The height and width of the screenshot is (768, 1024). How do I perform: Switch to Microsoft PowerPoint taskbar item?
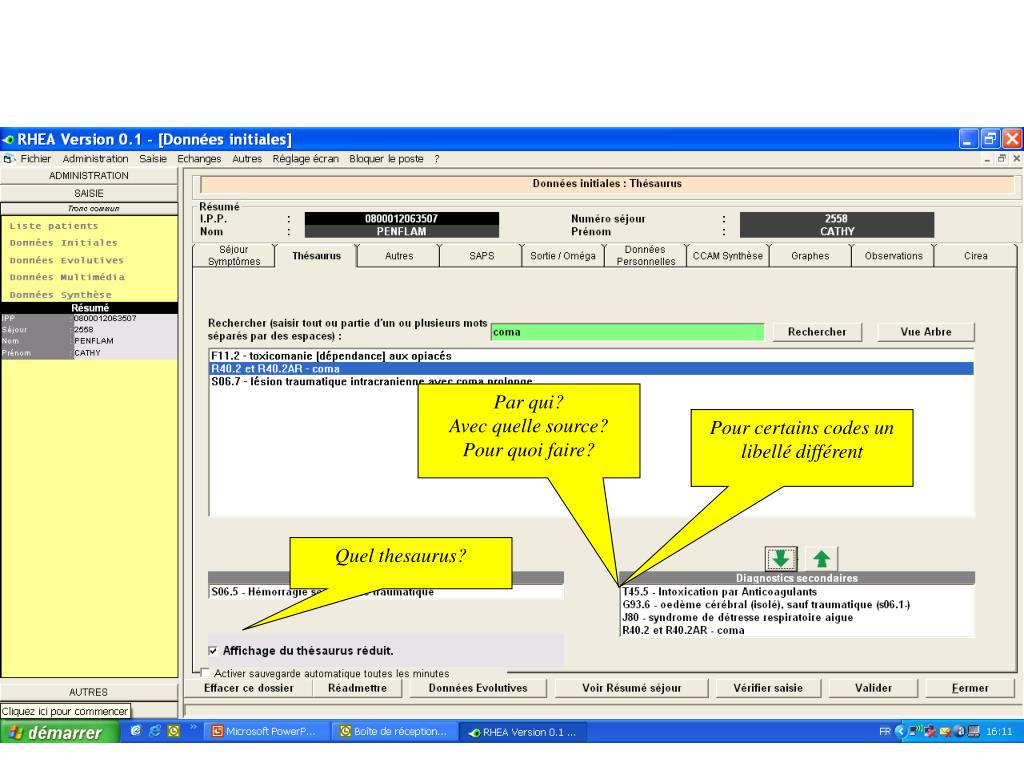click(264, 732)
